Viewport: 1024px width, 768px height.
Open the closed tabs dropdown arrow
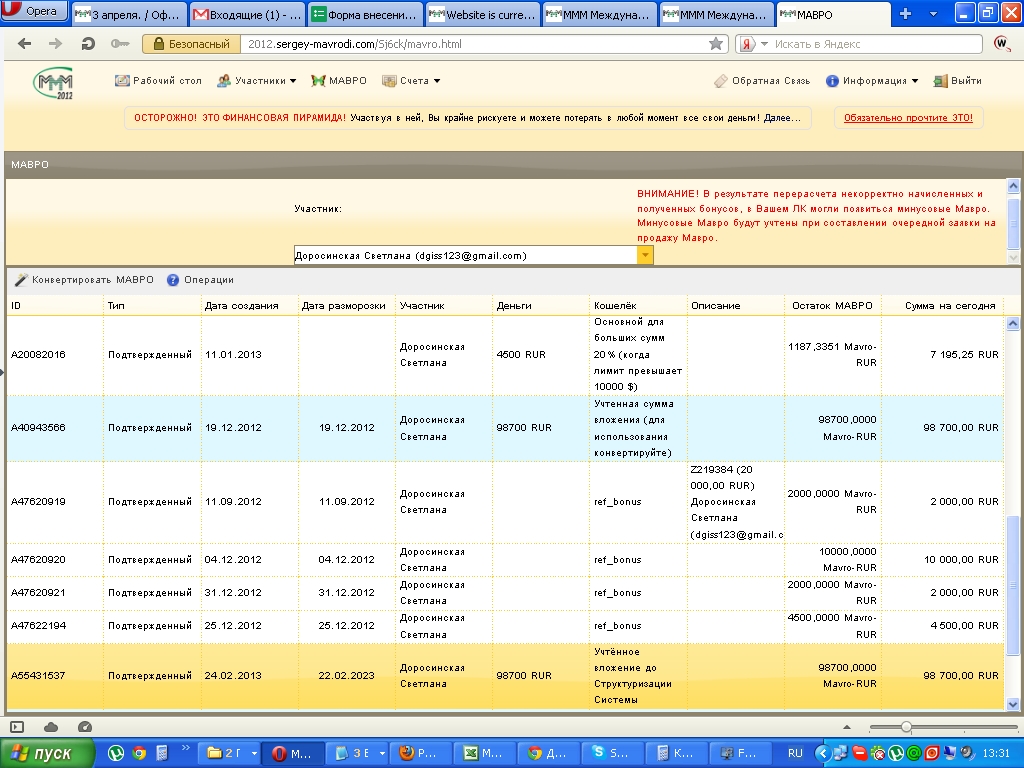coord(933,14)
